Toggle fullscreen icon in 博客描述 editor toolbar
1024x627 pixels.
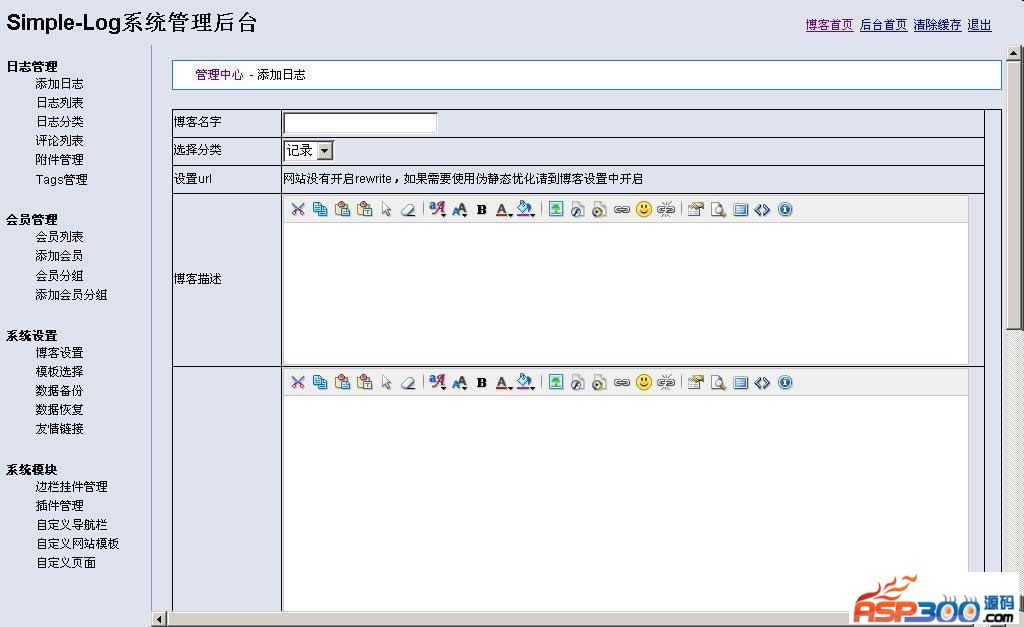(740, 209)
